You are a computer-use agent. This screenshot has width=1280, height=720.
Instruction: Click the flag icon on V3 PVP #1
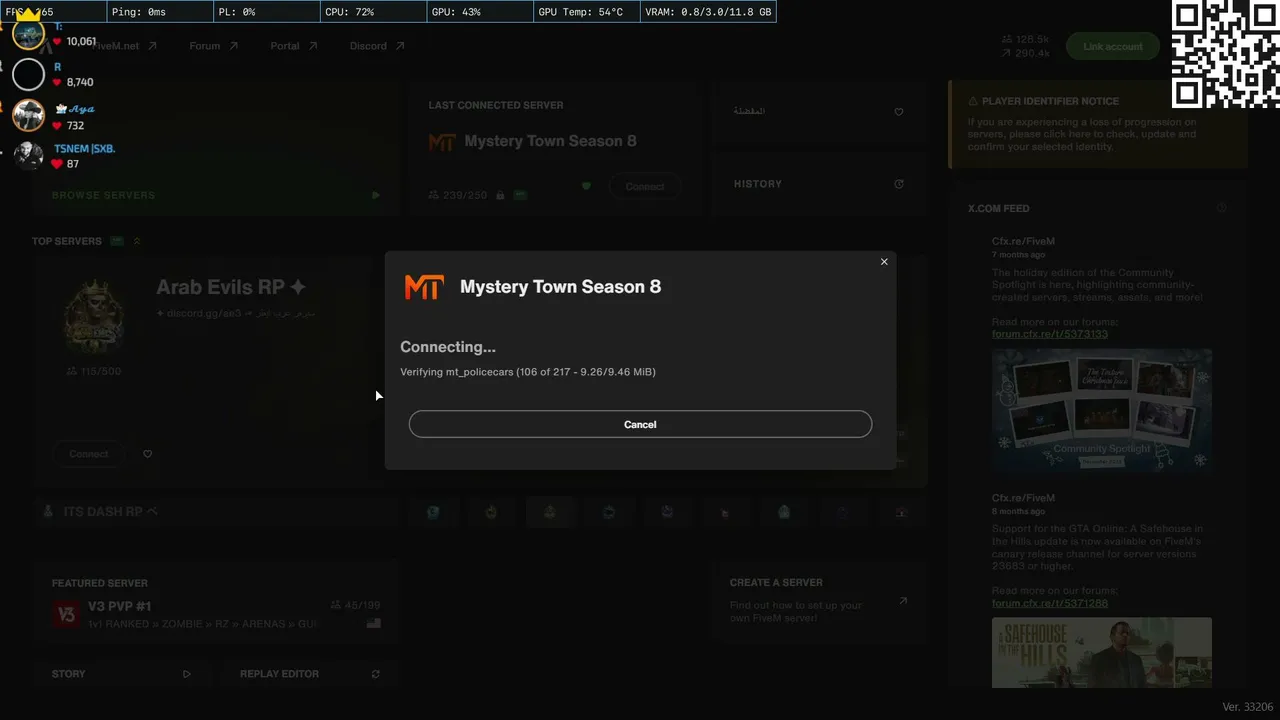point(374,623)
